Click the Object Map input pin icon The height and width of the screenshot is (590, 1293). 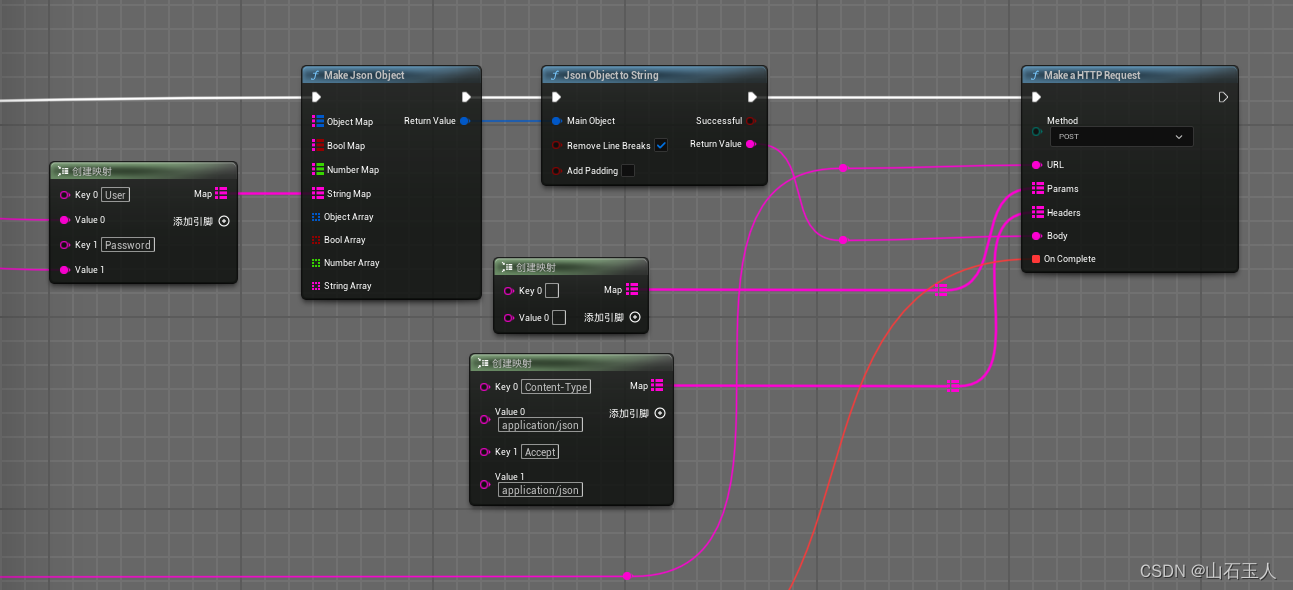317,122
